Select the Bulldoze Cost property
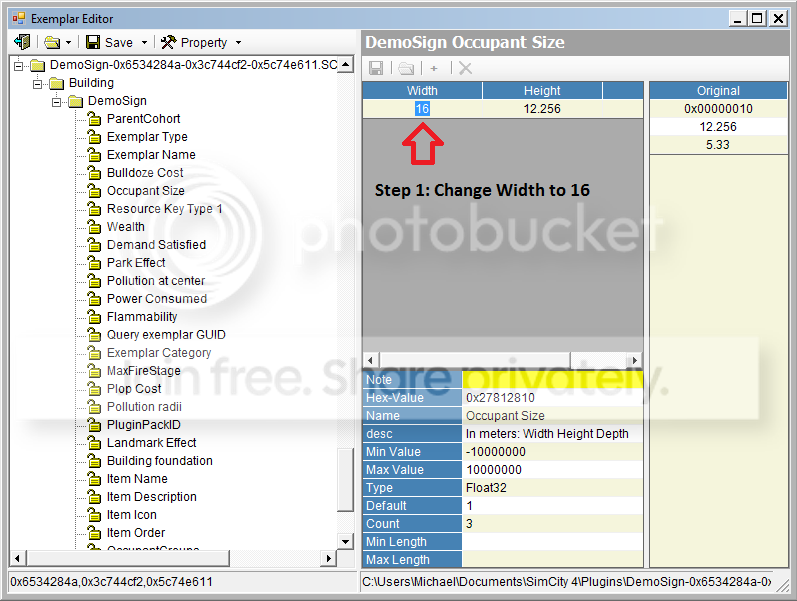The image size is (797, 601). point(145,173)
